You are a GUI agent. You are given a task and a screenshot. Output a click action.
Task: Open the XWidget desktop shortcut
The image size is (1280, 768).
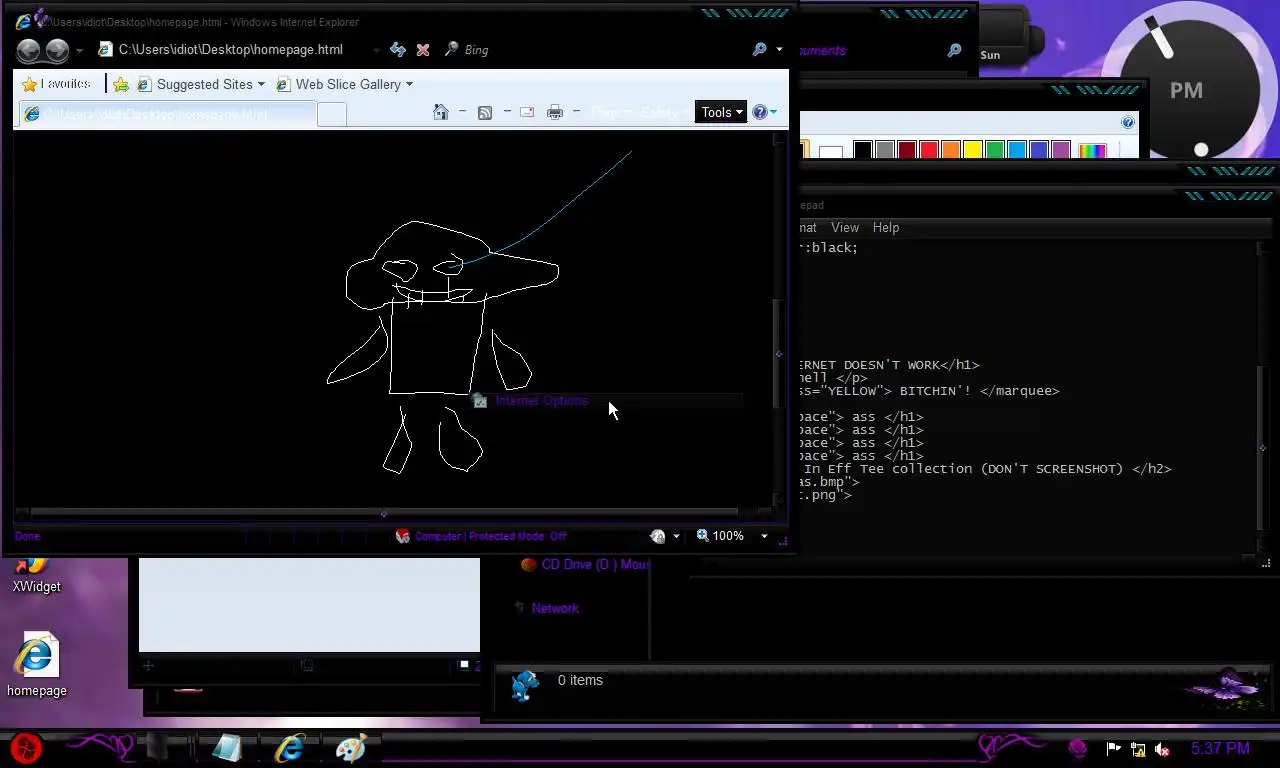(x=36, y=576)
